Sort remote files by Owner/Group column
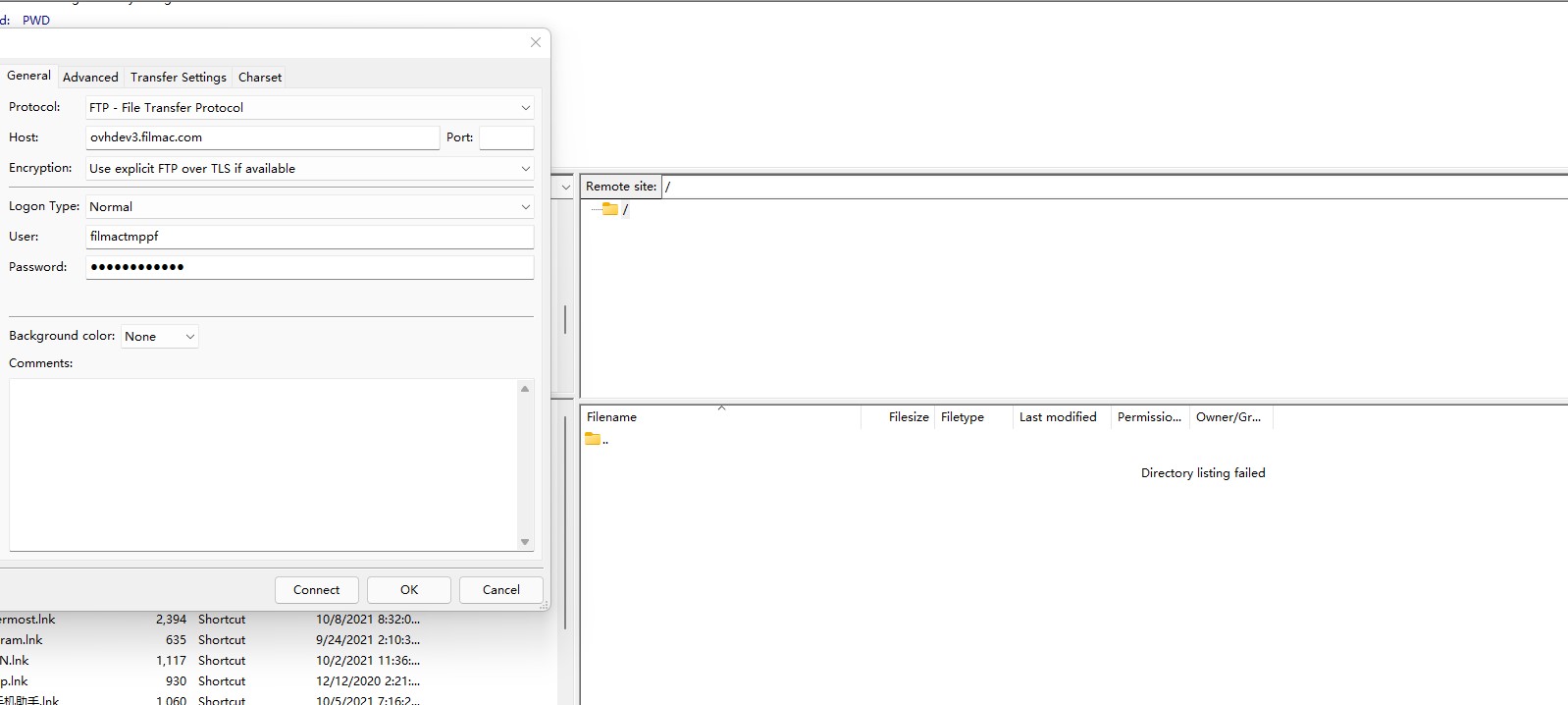Image resolution: width=1568 pixels, height=705 pixels. 1231,417
